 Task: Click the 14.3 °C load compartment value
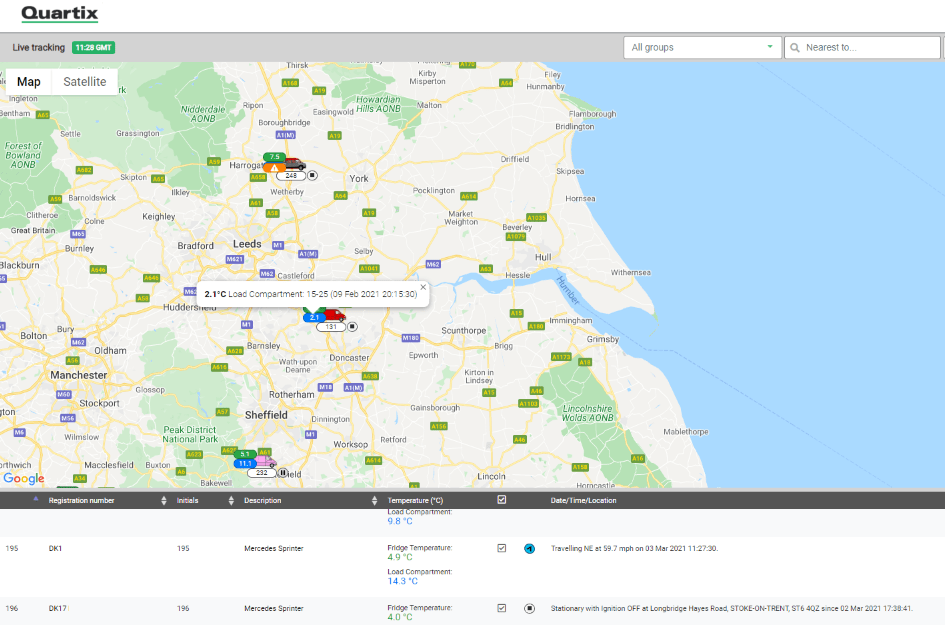(x=403, y=581)
